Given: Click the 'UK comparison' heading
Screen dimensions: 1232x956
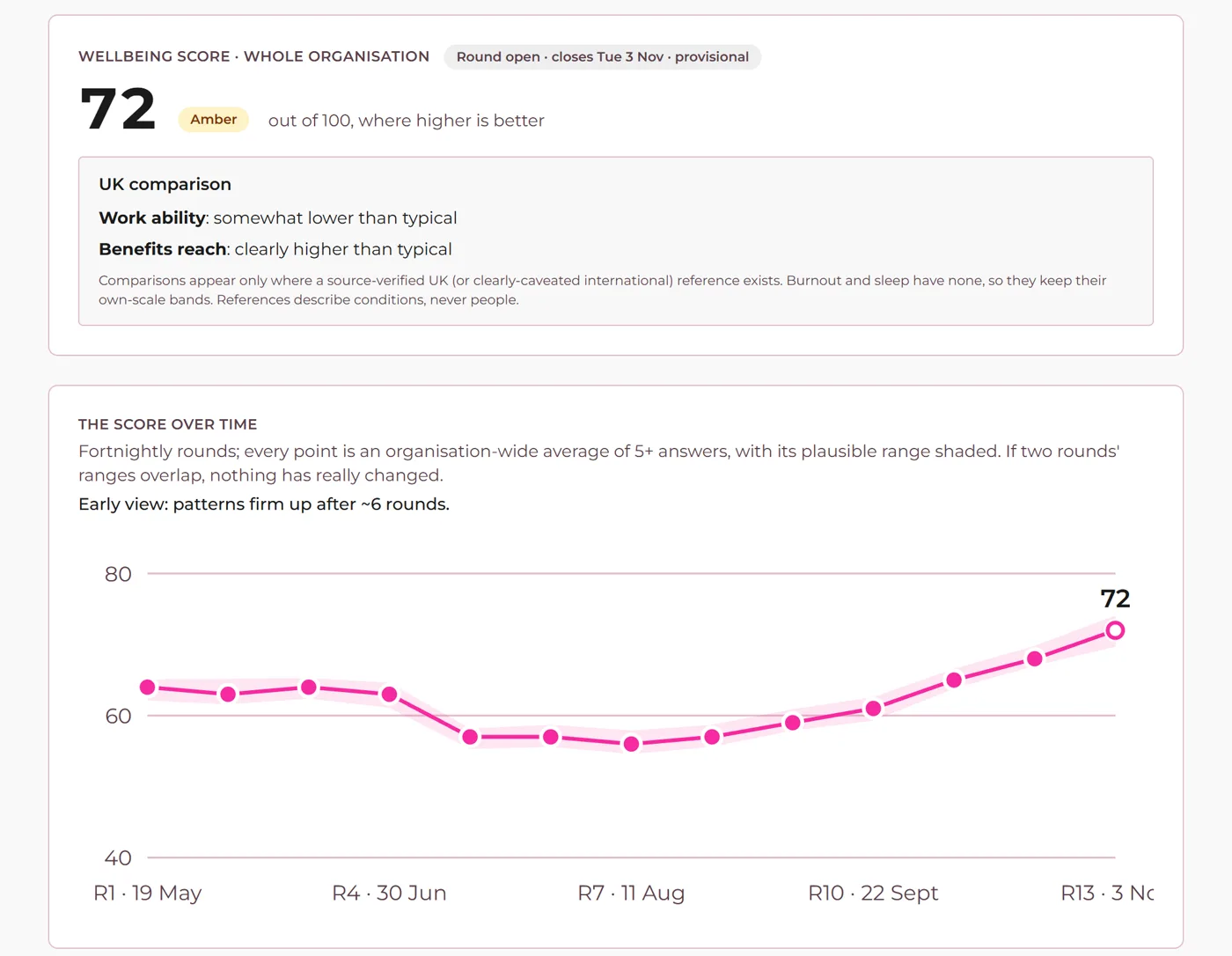Looking at the screenshot, I should 165,184.
